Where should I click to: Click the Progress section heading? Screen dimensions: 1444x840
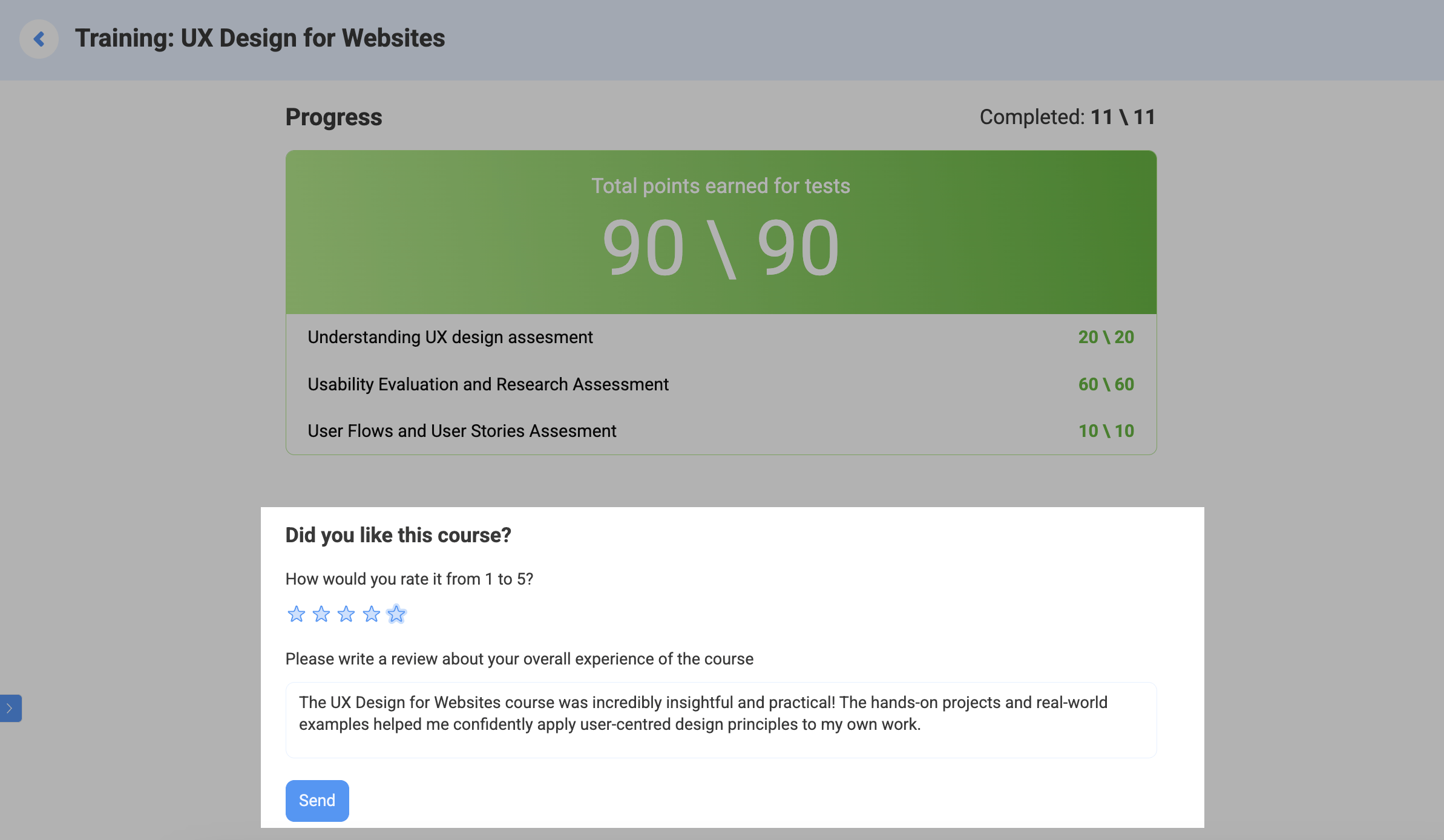click(x=333, y=117)
